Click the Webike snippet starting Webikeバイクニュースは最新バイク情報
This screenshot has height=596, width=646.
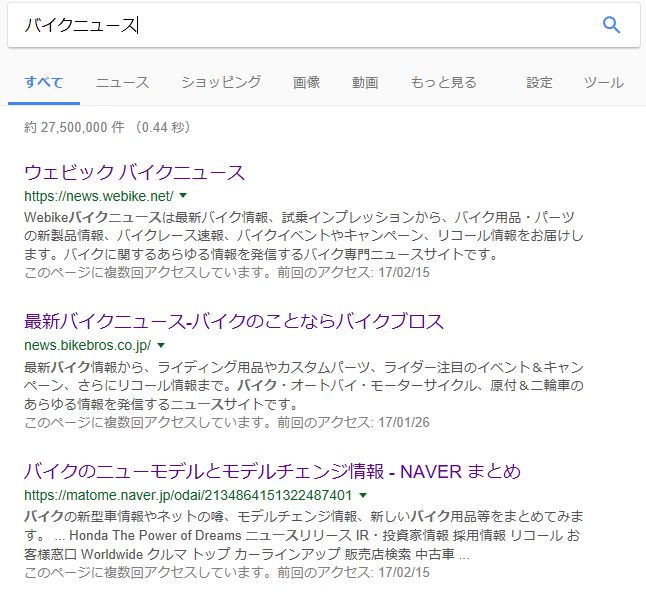[304, 236]
